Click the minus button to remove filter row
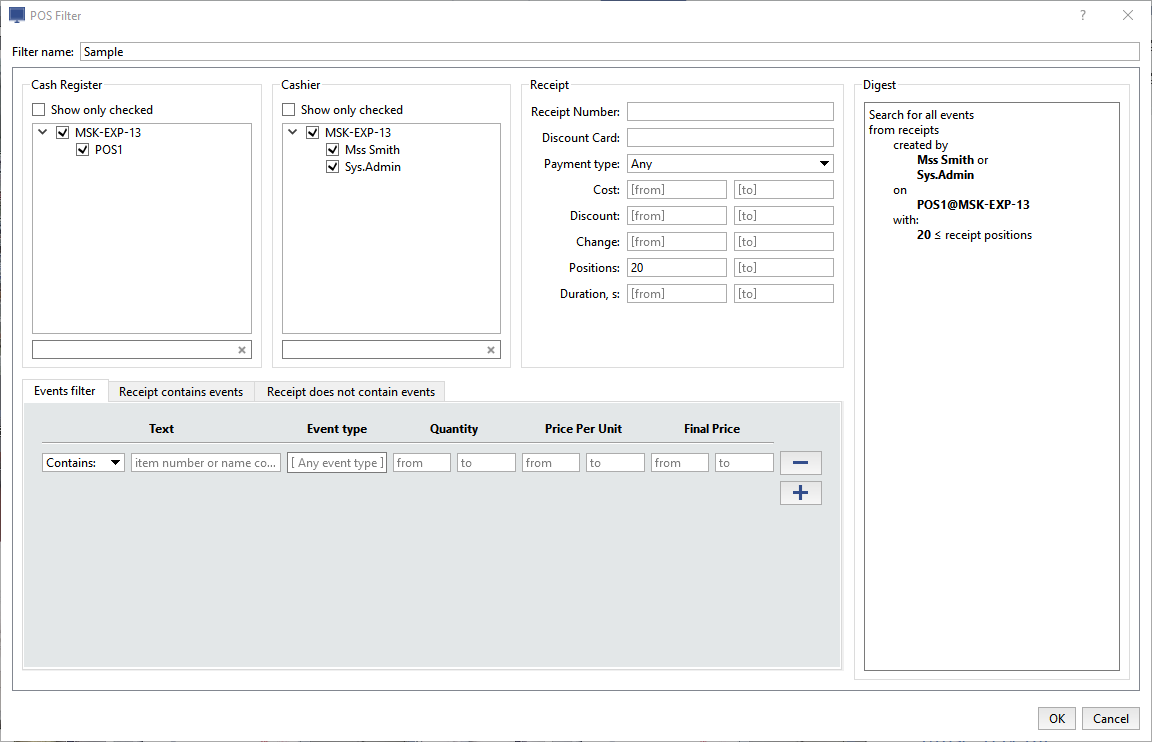The image size is (1152, 742). [800, 463]
